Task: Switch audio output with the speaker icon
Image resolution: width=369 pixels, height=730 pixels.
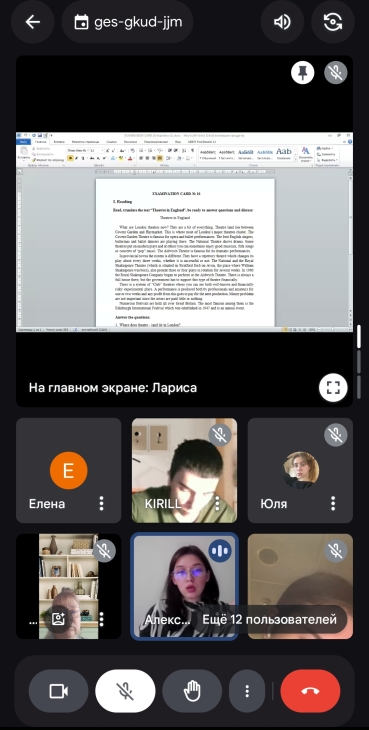Action: 282,22
